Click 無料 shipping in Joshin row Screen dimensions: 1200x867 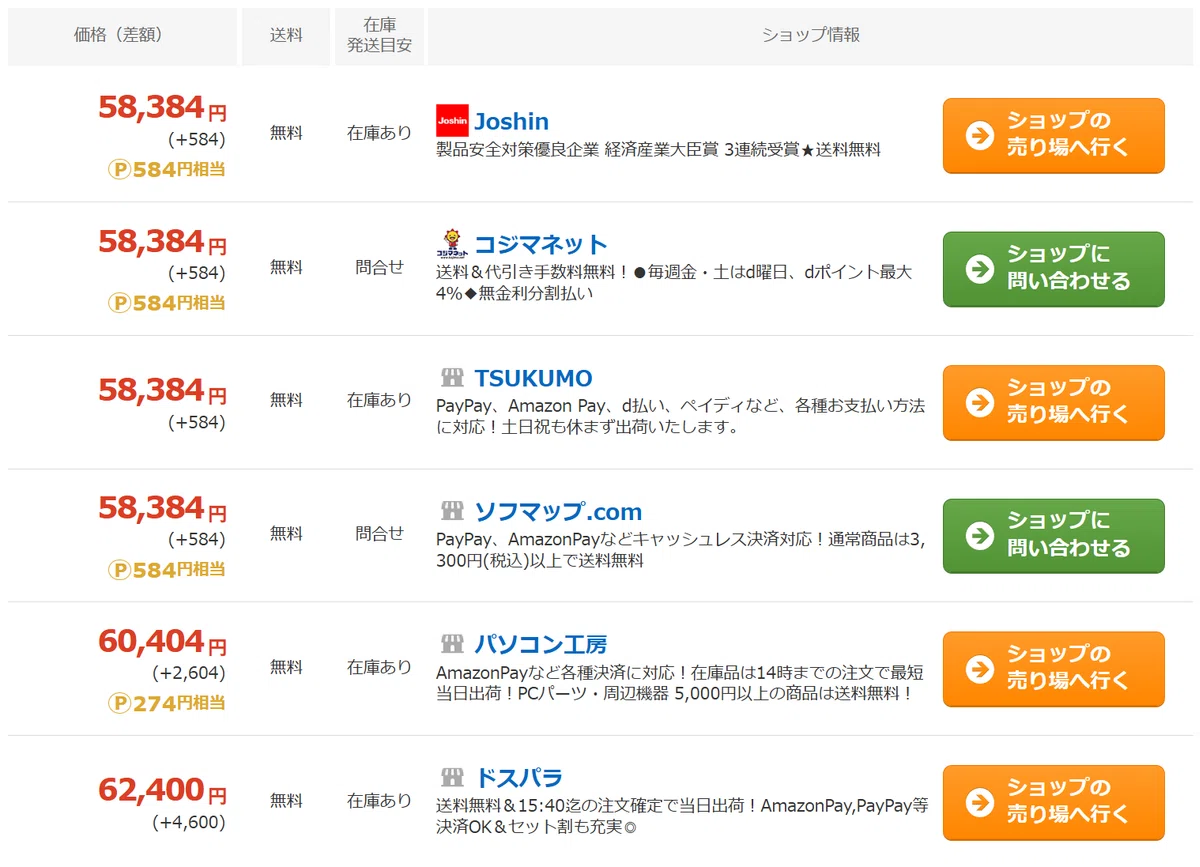(x=286, y=133)
